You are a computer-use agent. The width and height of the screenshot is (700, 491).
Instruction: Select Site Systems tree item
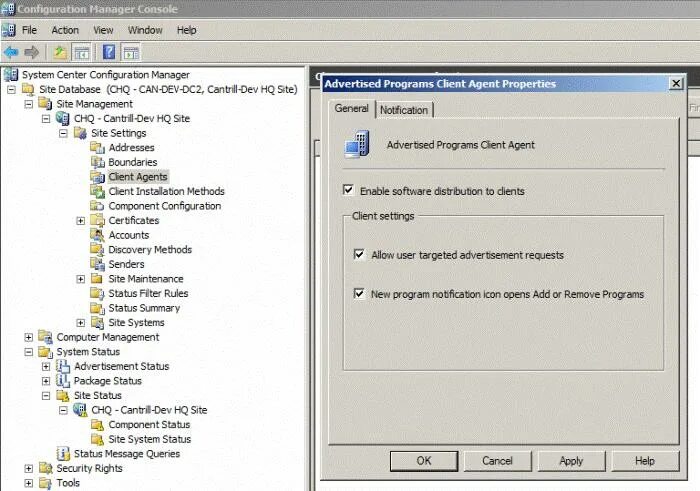(x=136, y=323)
